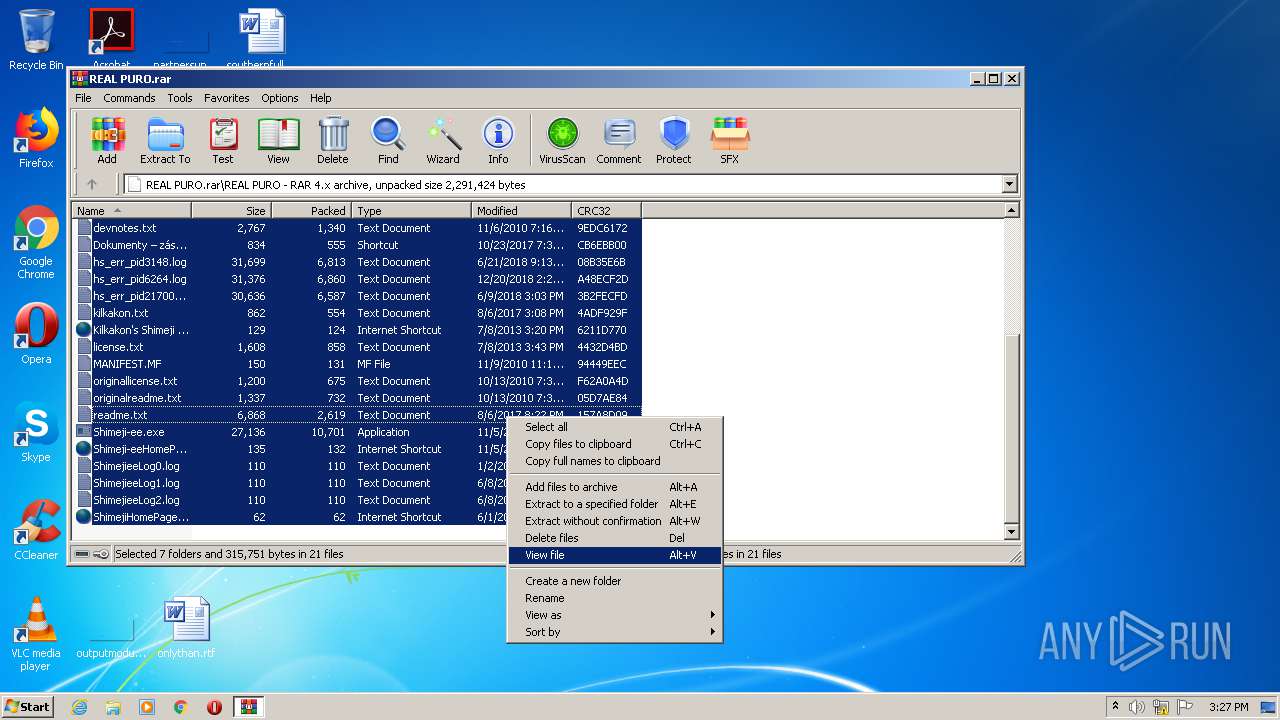Open CCleaner desktop shortcut
1280x720 pixels.
pos(36,530)
